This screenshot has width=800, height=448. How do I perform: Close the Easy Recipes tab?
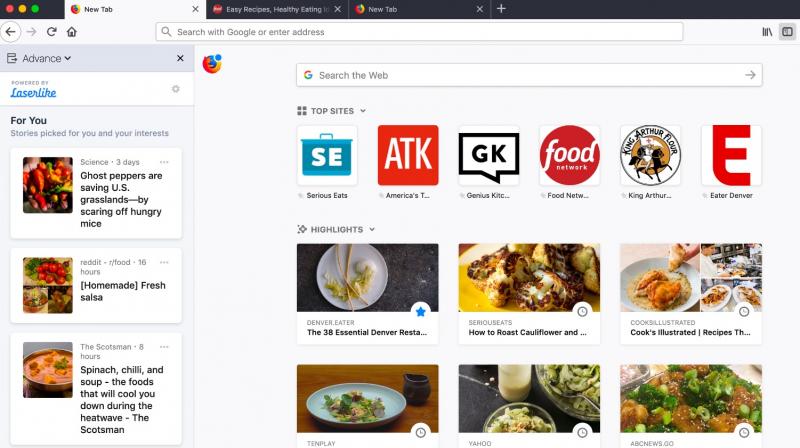[x=337, y=9]
